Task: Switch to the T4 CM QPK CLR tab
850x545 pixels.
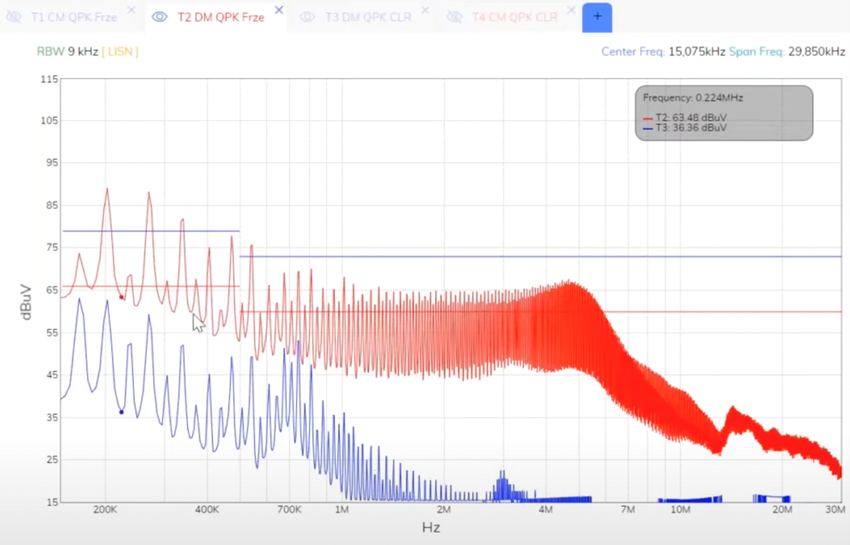Action: coord(514,17)
